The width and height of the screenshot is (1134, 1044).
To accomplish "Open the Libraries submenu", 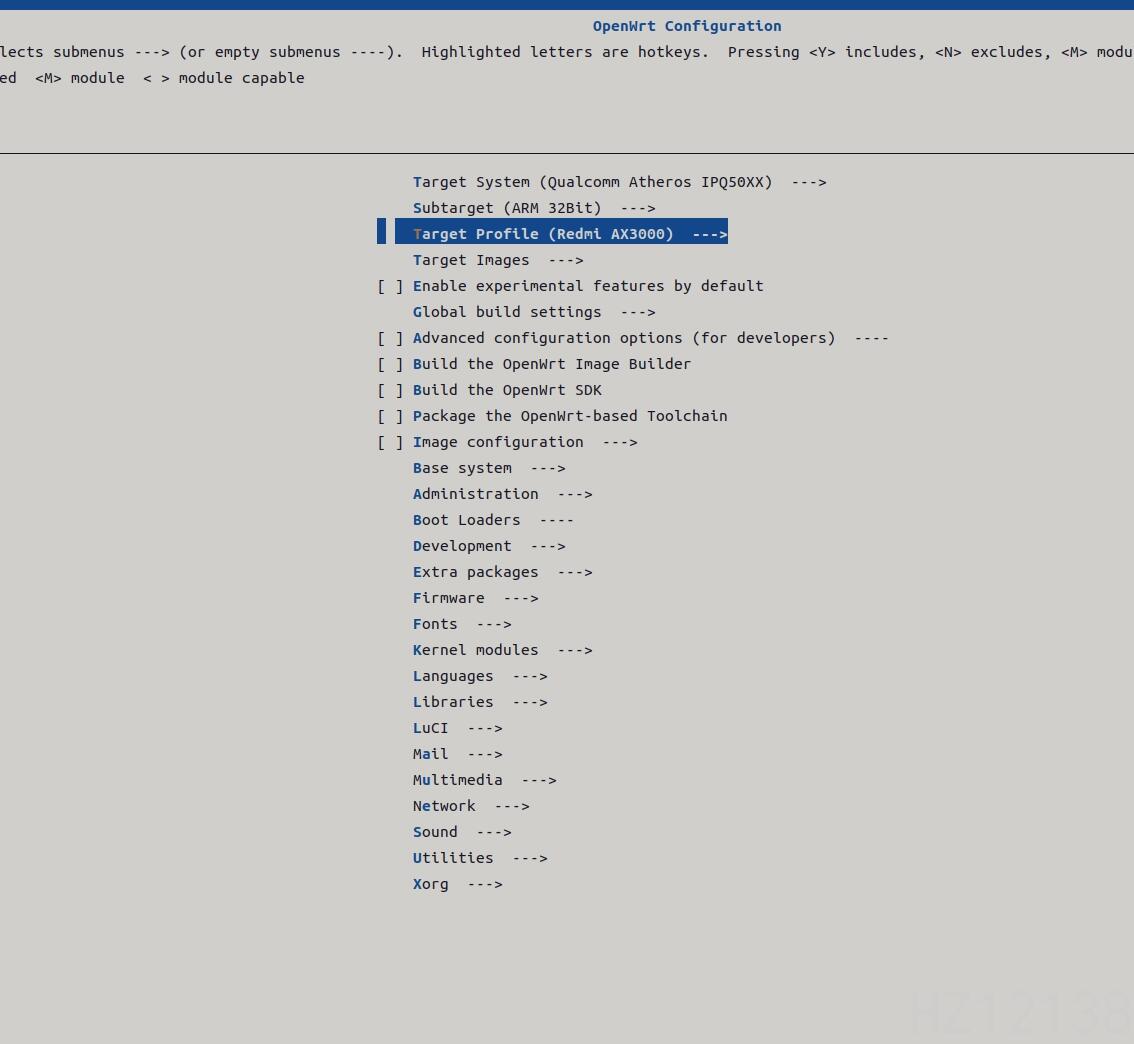I will (x=480, y=703).
